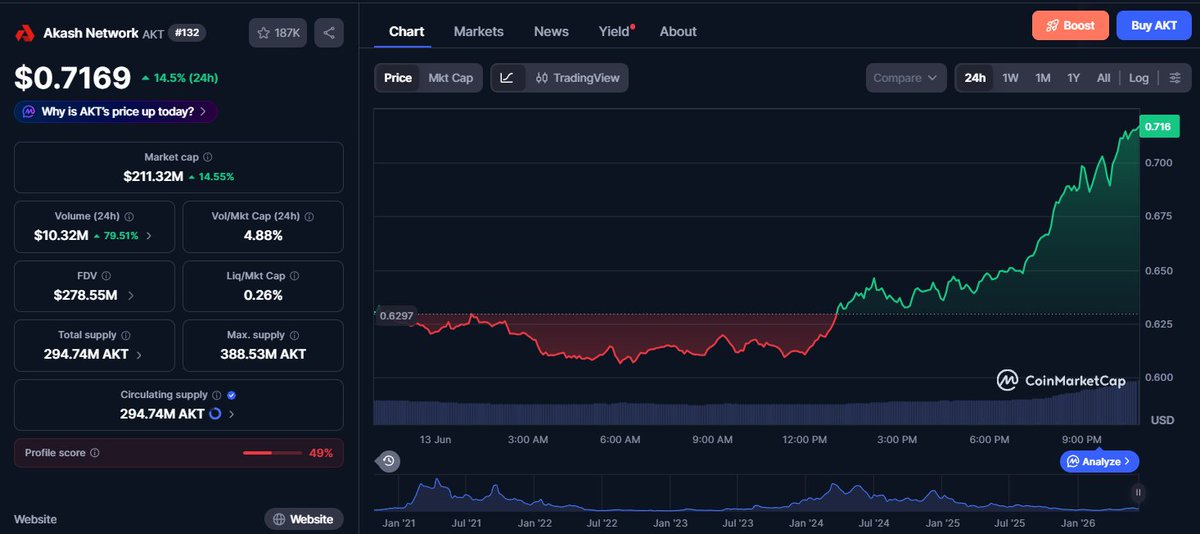Click the pause handle on the range navigator
The width and height of the screenshot is (1200, 534).
tap(1138, 492)
